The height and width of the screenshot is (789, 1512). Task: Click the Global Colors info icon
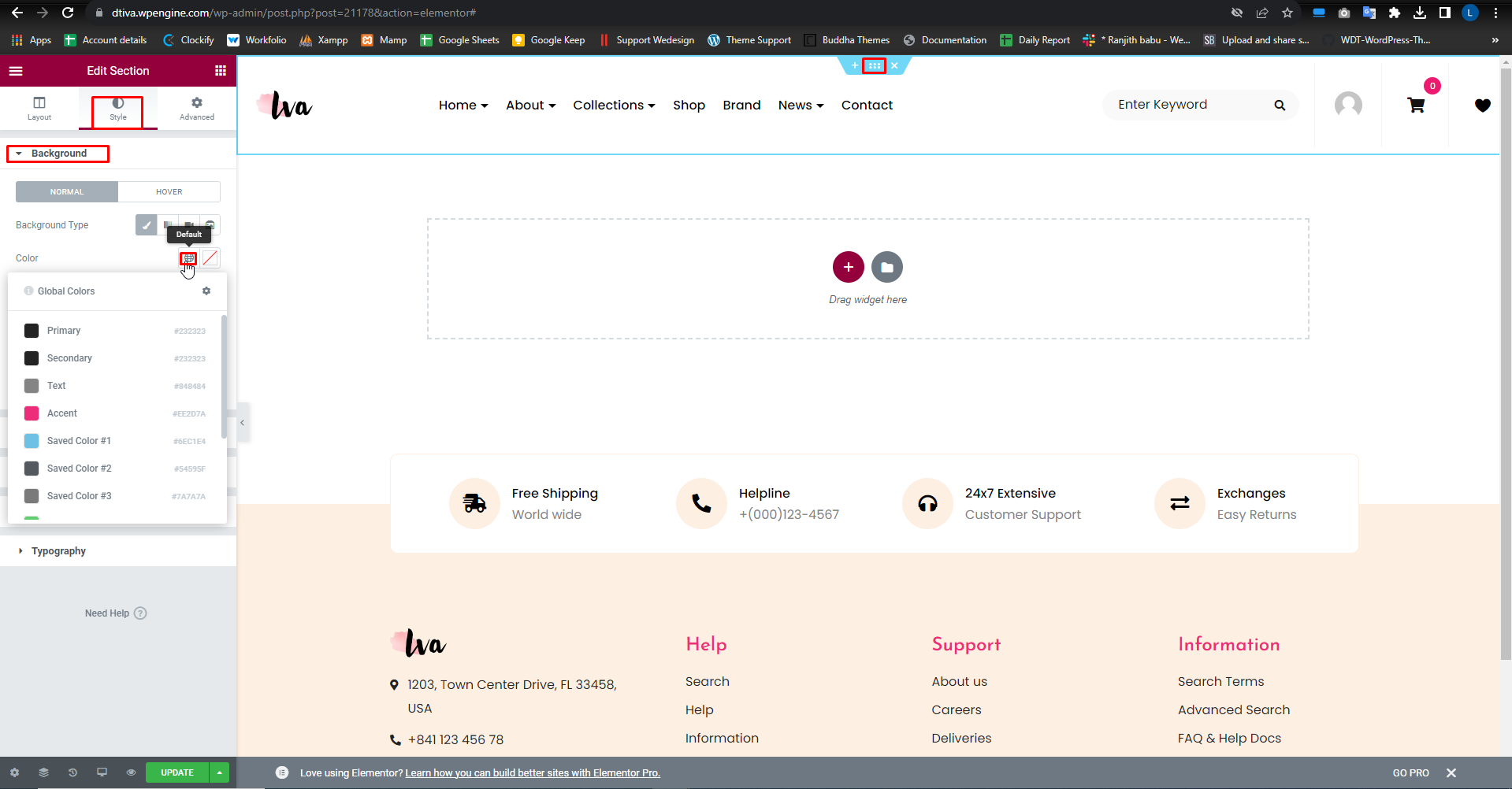(28, 291)
